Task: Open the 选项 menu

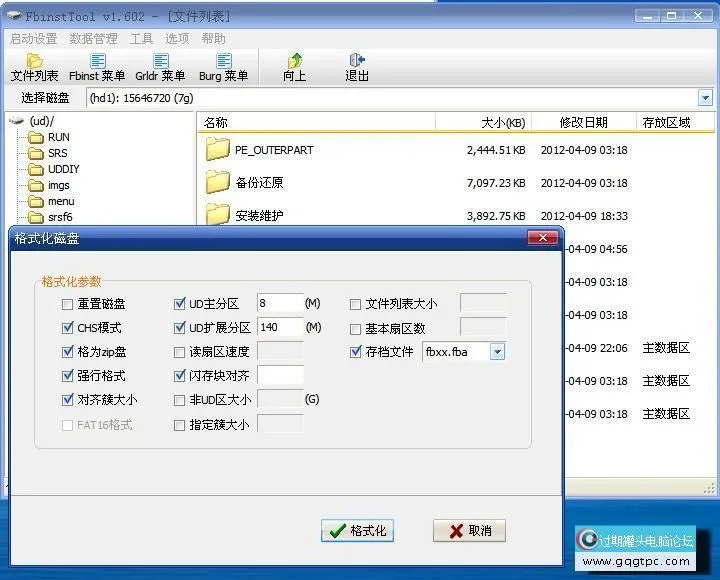Action: [x=177, y=39]
